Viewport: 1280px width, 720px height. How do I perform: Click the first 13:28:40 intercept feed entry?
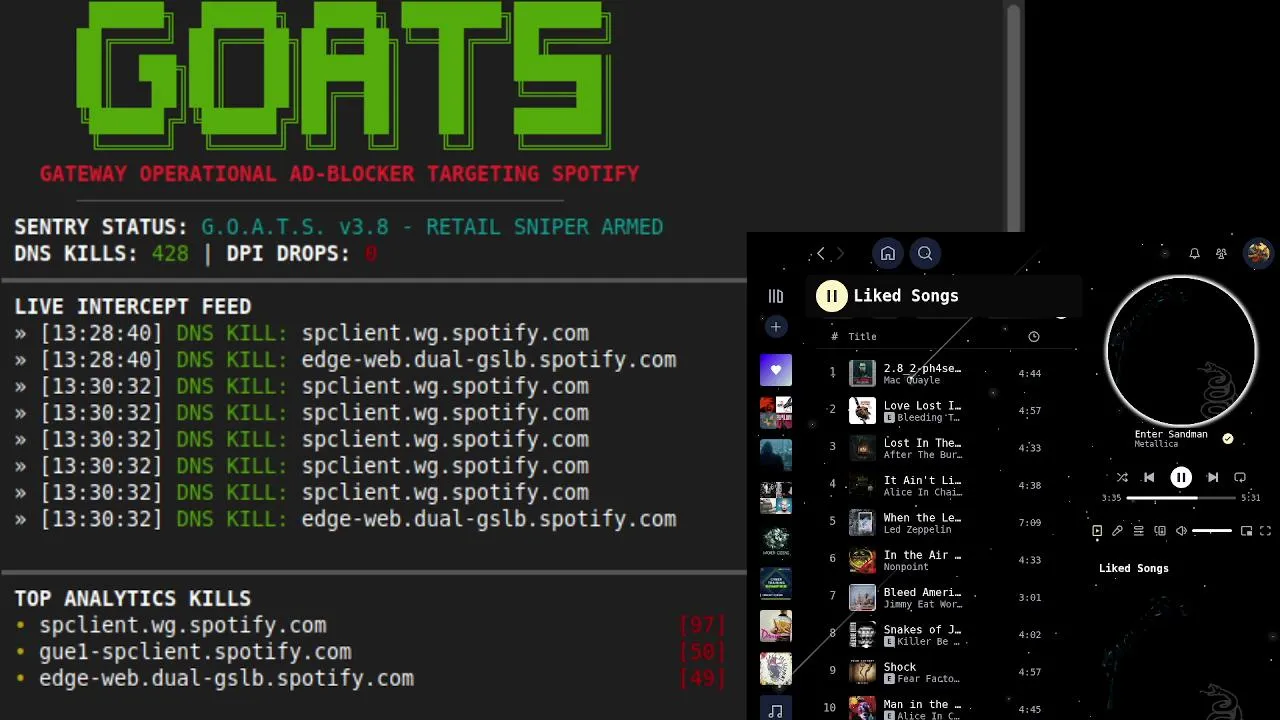point(302,333)
